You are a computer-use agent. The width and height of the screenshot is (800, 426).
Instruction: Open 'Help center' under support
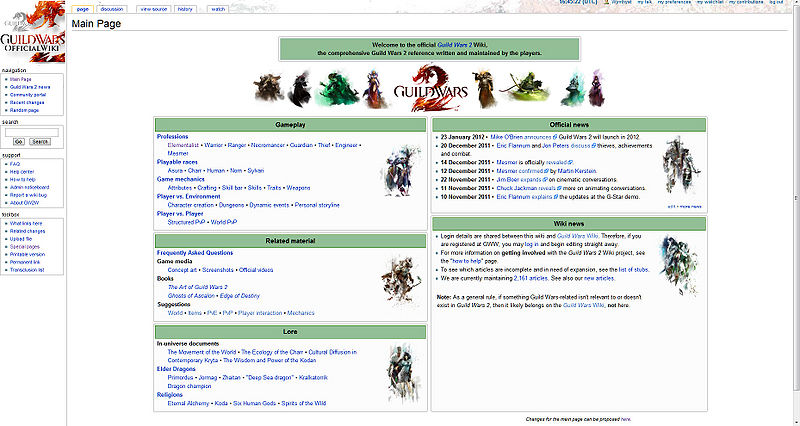22,172
